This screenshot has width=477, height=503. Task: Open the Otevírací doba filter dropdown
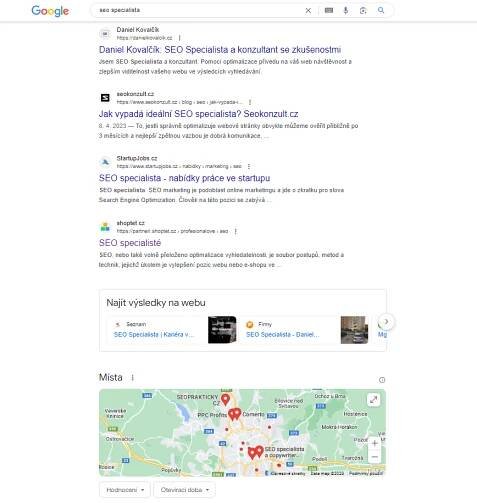184,490
